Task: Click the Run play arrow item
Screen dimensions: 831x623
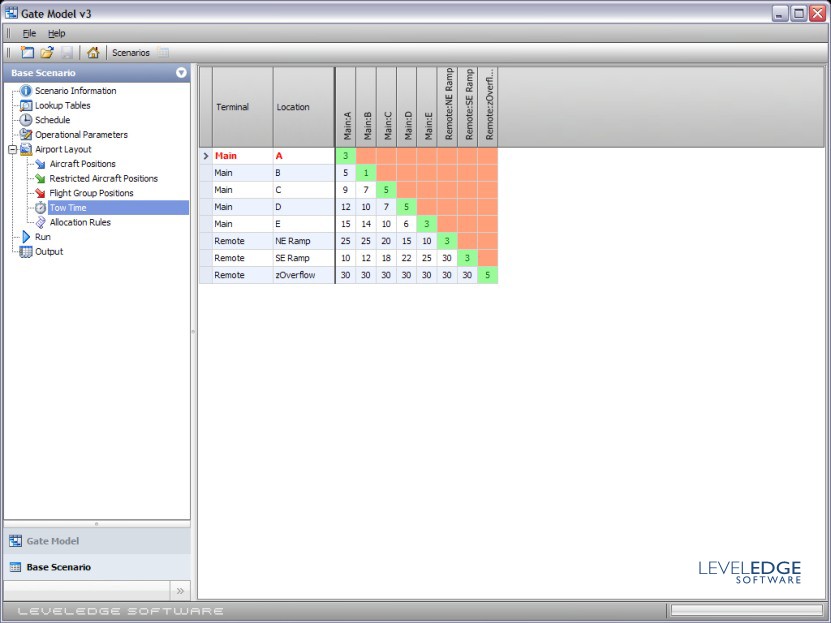Action: (42, 237)
